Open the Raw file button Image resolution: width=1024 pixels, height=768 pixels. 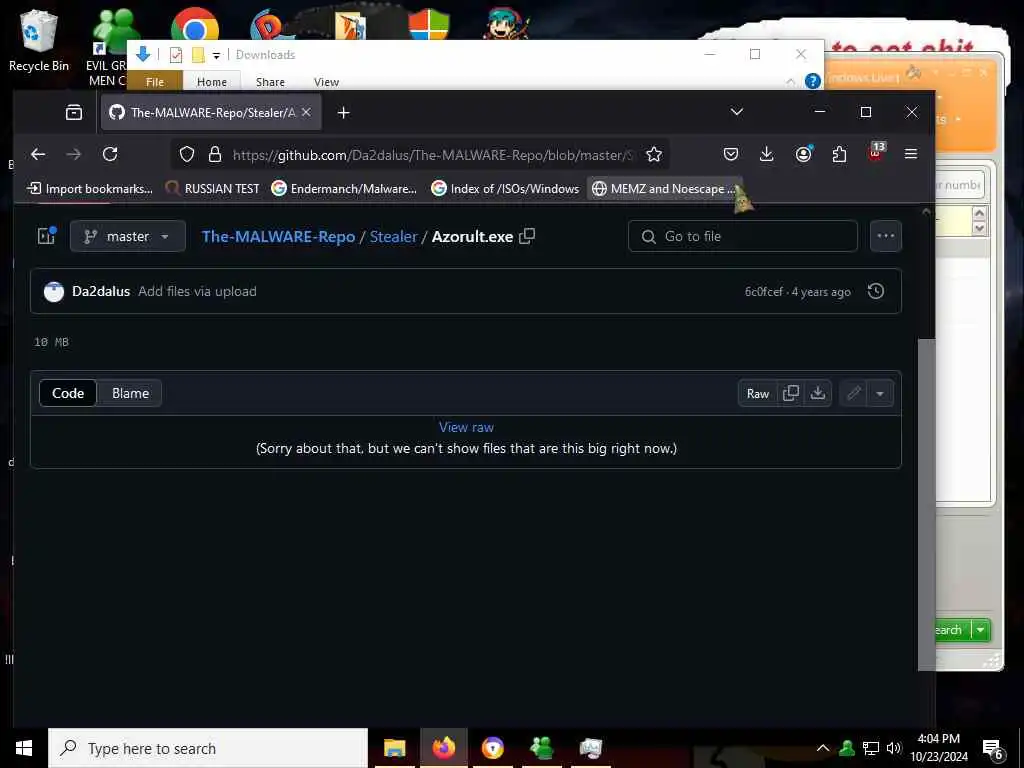[758, 393]
